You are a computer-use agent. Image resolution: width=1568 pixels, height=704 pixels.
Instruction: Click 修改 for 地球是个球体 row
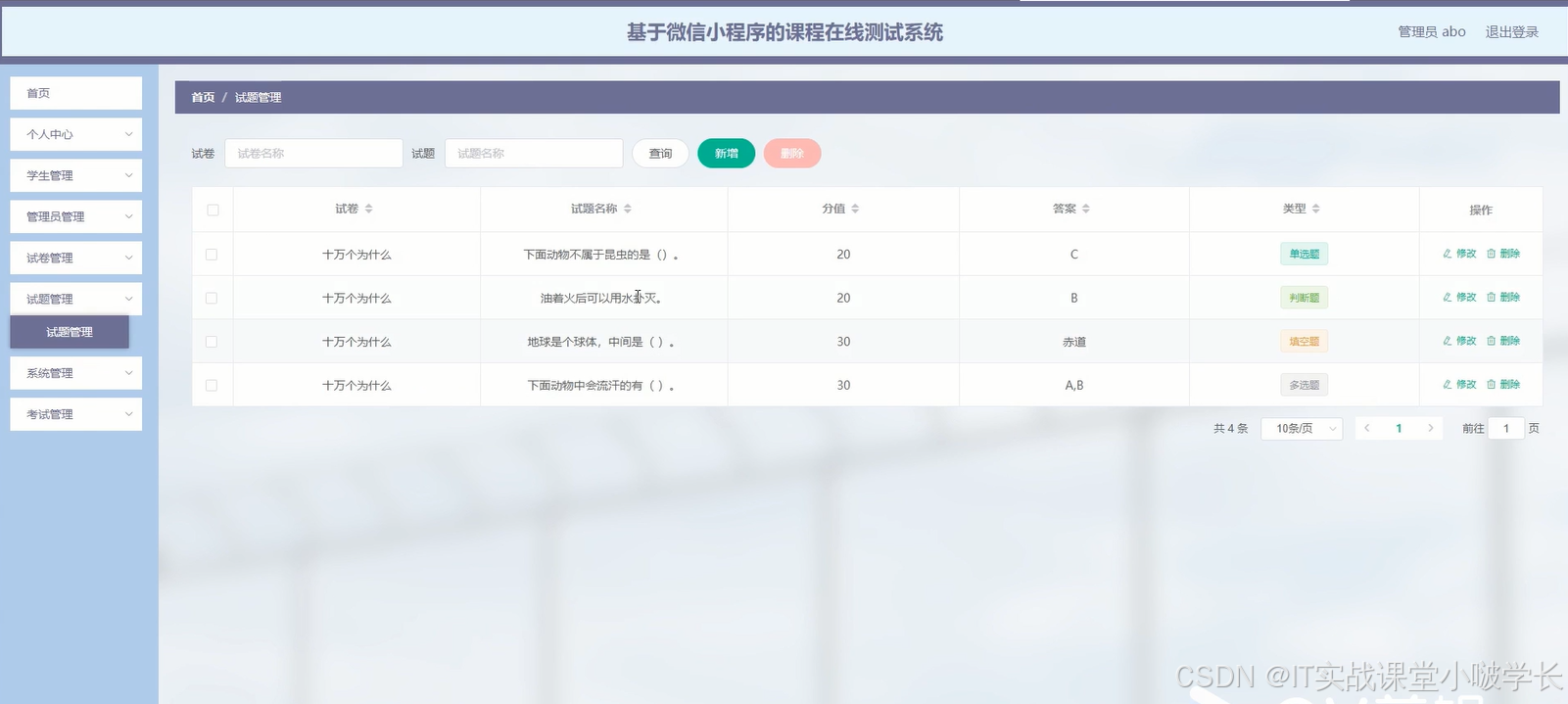coord(1459,341)
